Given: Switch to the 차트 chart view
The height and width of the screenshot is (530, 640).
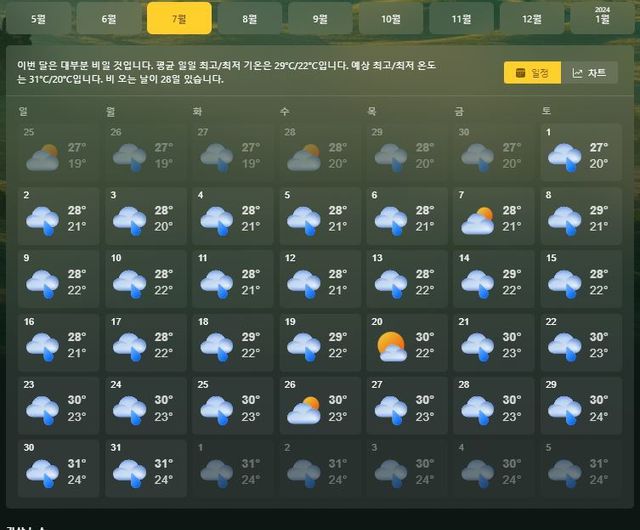Looking at the screenshot, I should coord(590,73).
